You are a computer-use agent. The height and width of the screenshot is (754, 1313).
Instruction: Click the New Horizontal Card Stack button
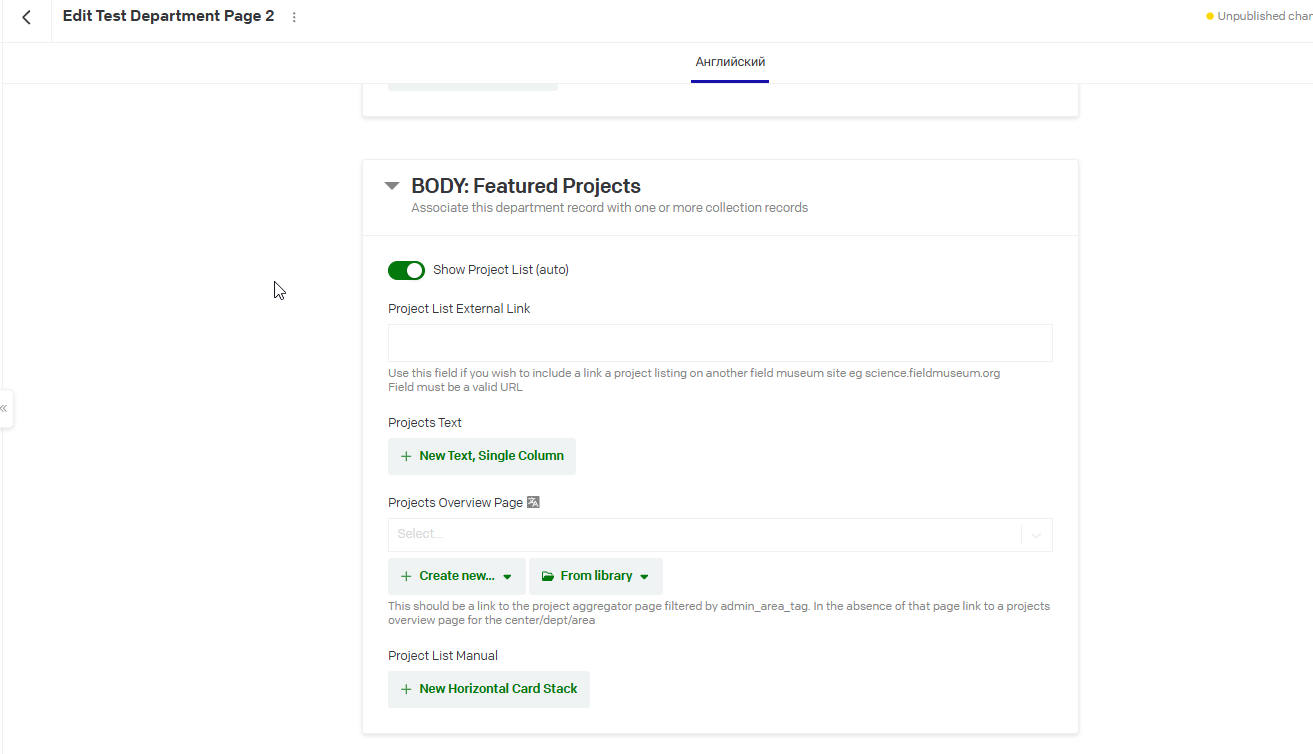point(489,689)
